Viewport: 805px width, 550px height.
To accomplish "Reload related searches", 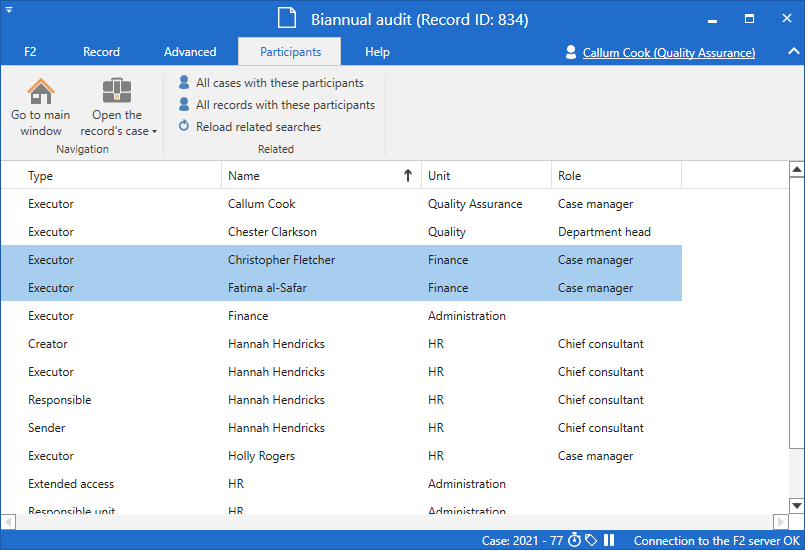I will point(258,127).
